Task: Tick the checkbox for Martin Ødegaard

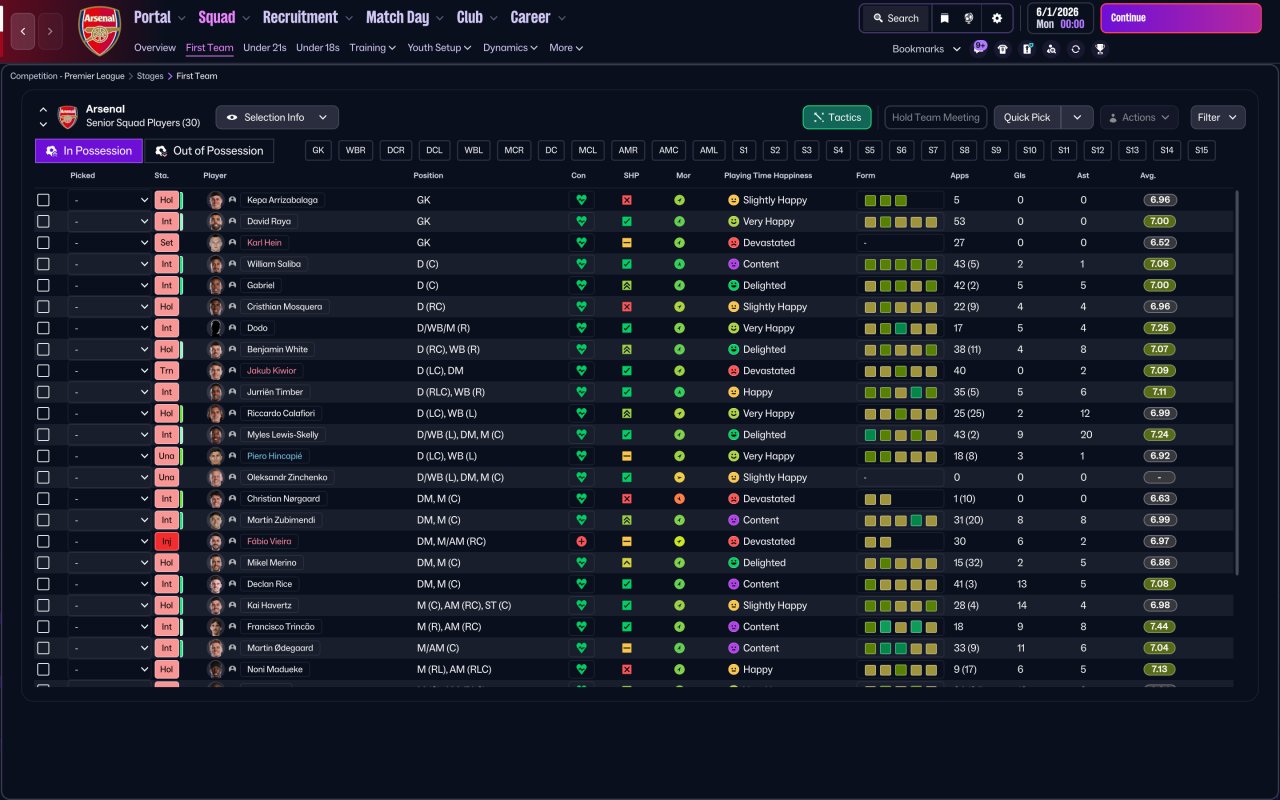Action: (43, 648)
